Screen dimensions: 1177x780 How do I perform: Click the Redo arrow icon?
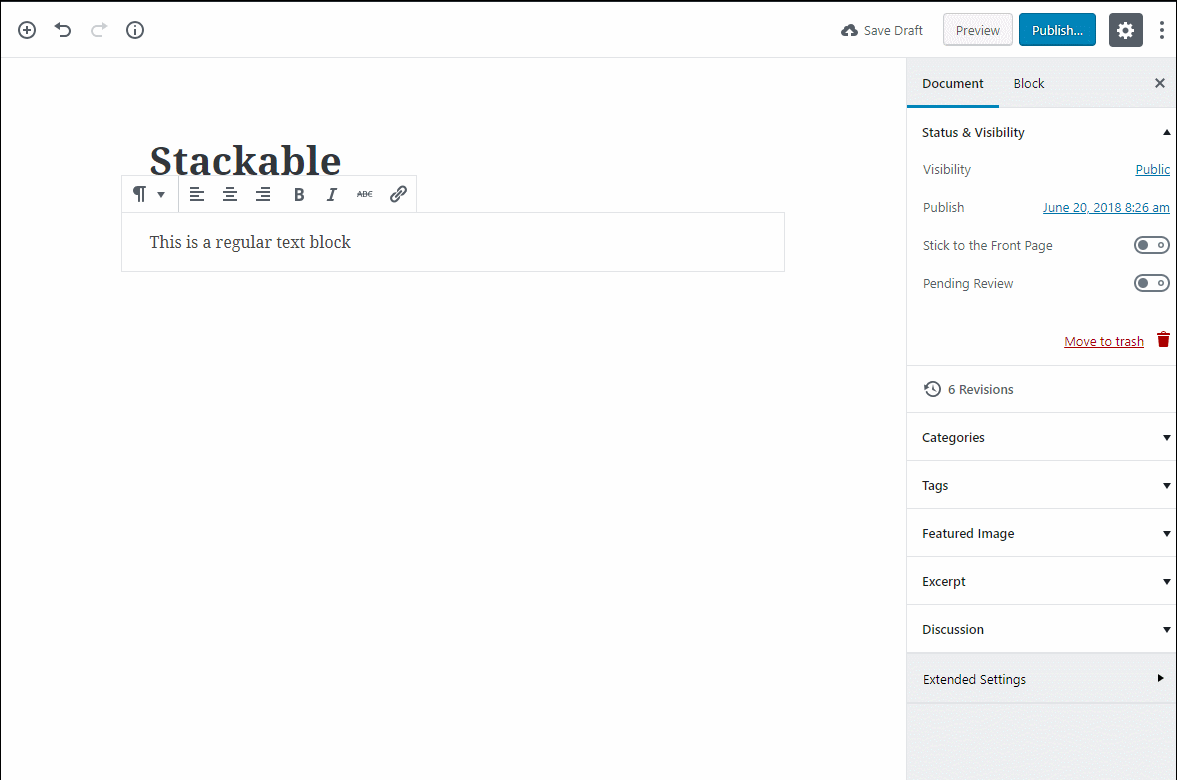tap(99, 30)
